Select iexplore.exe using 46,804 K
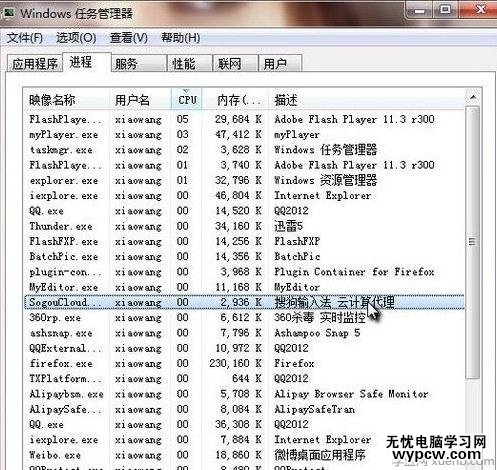The width and height of the screenshot is (497, 470). [x=244, y=196]
